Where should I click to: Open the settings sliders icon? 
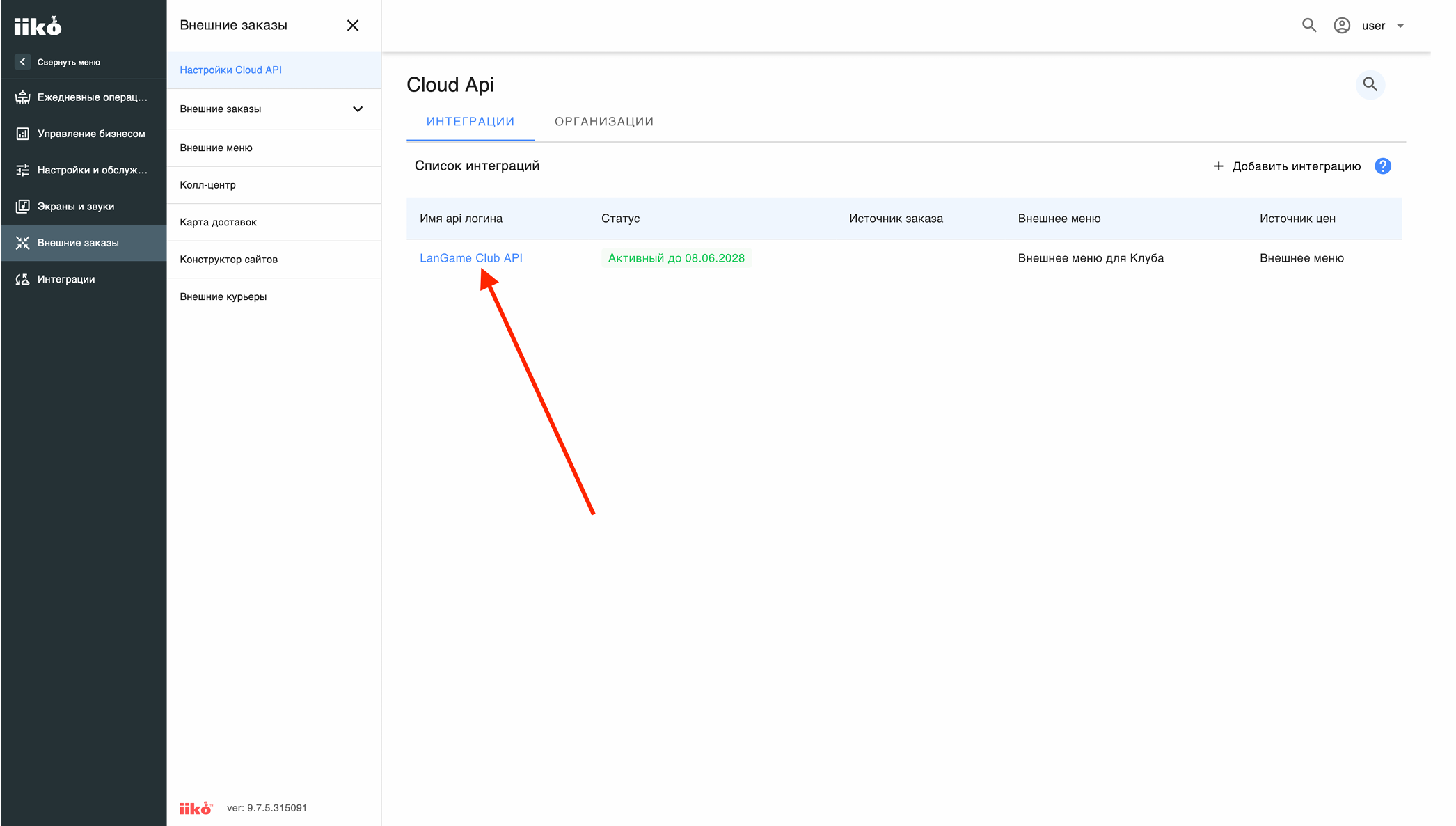click(x=22, y=170)
